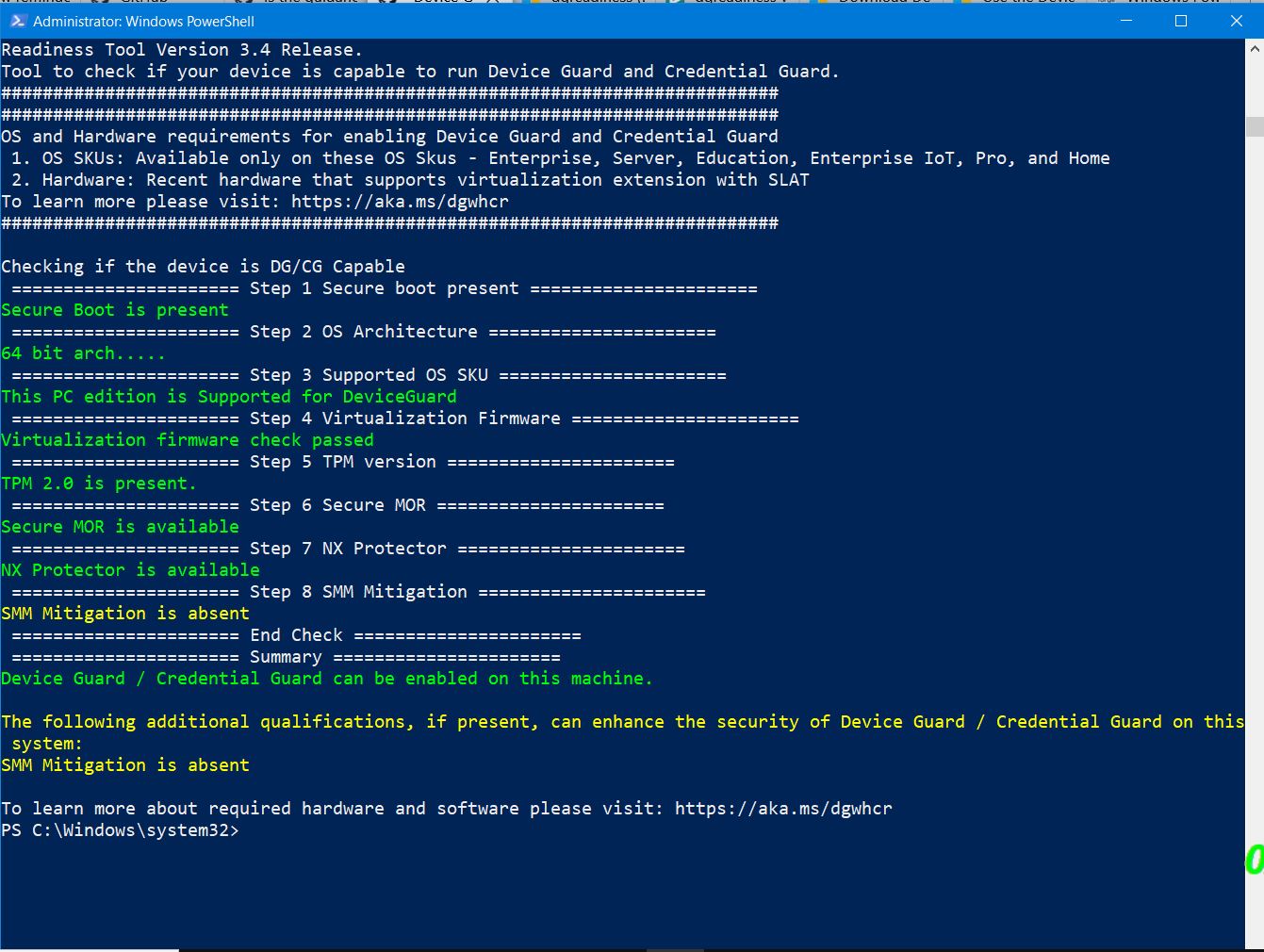Maximize the PowerShell window
This screenshot has height=952, width=1264.
point(1180,21)
